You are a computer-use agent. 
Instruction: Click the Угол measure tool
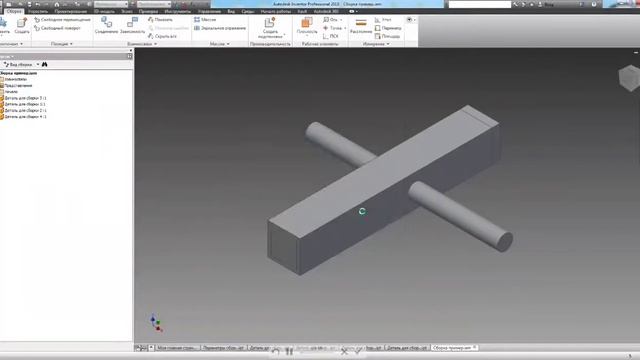pyautogui.click(x=383, y=20)
